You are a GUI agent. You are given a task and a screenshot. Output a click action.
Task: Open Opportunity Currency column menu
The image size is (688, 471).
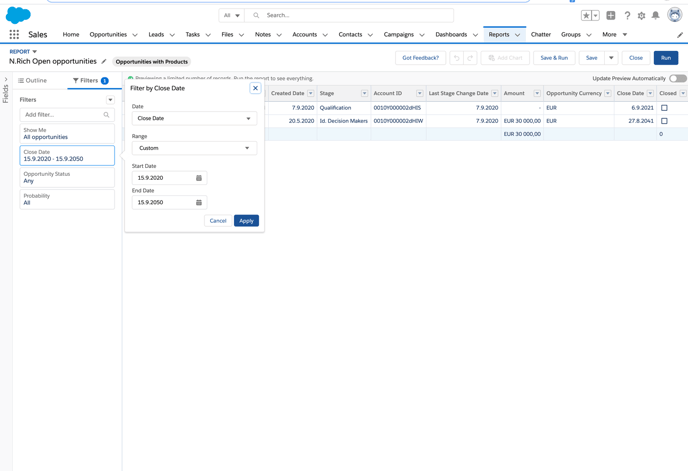(x=608, y=93)
